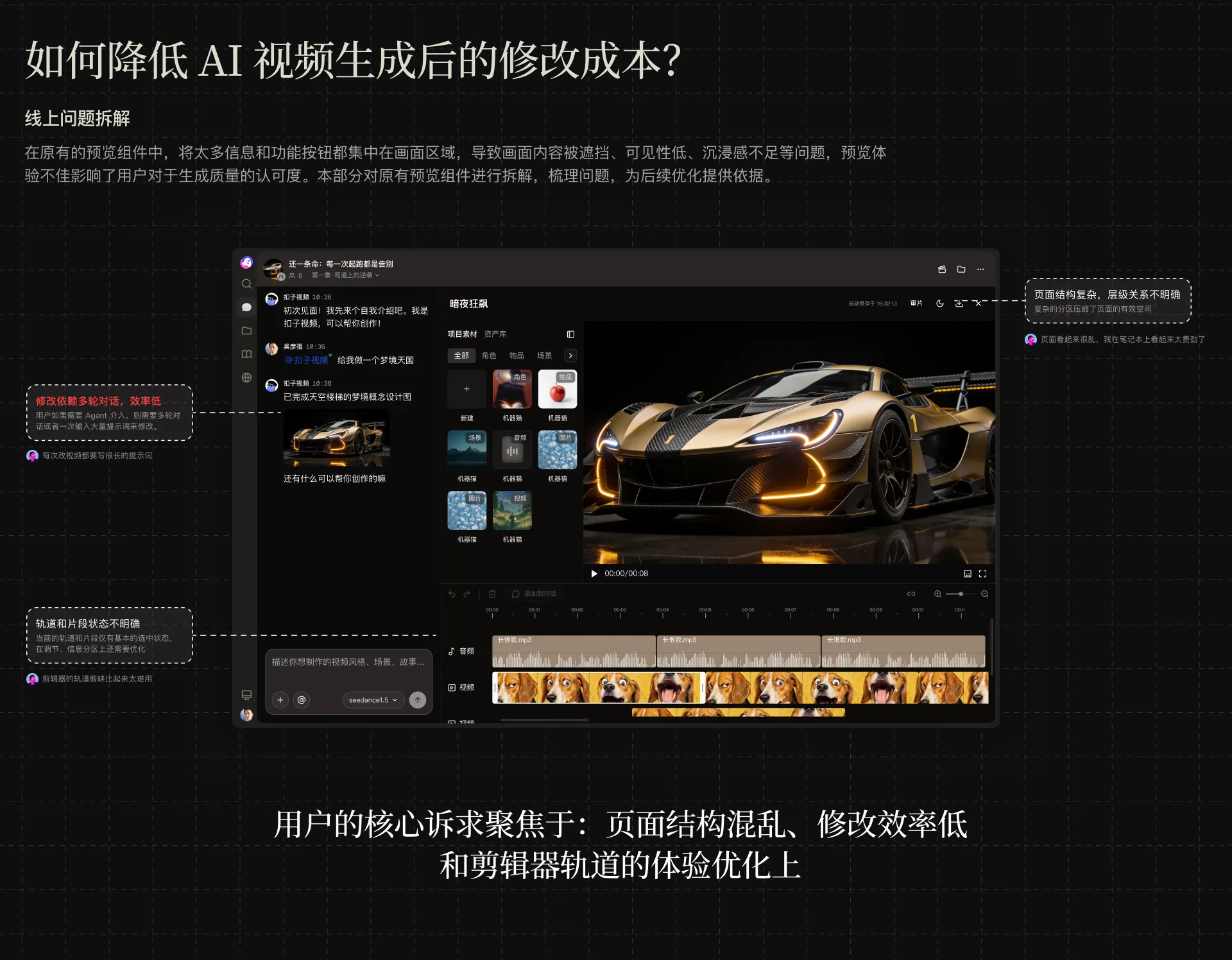Open the book icon in left sidebar
The height and width of the screenshot is (960, 1232).
click(246, 354)
